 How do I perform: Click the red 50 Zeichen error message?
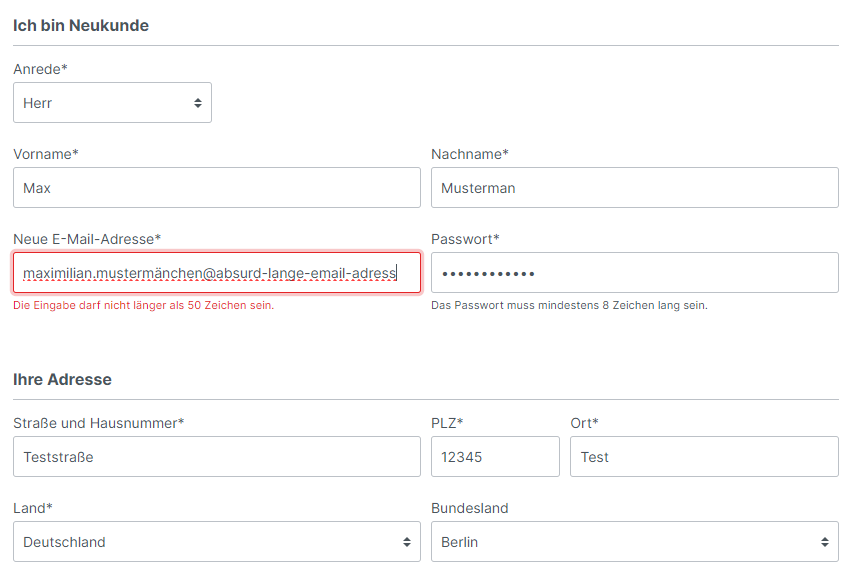144,306
